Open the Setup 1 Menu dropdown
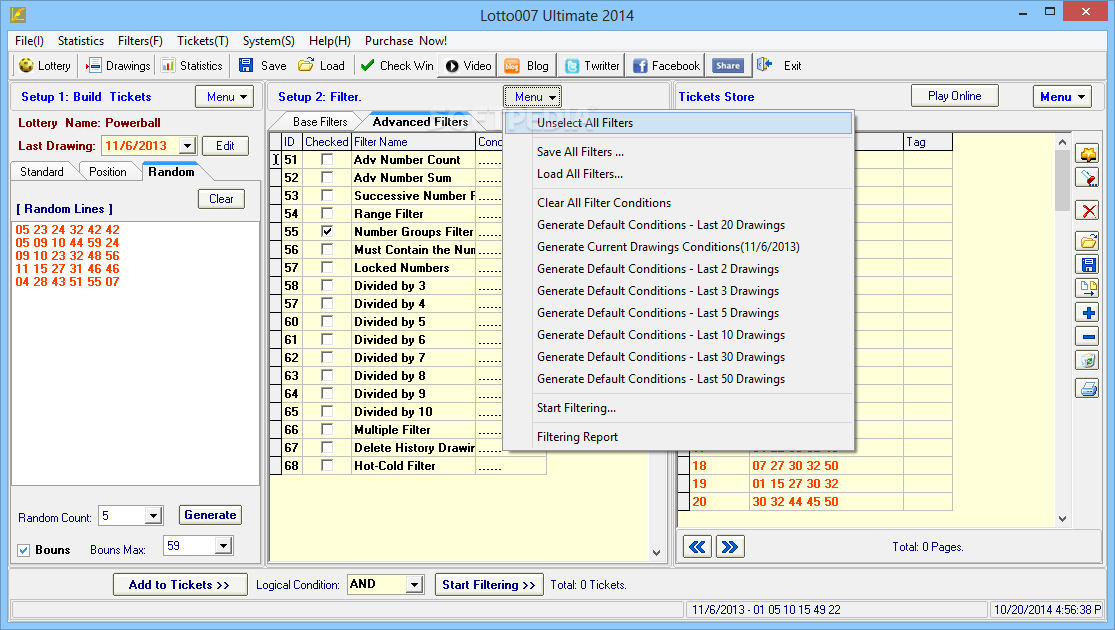This screenshot has width=1115, height=630. (225, 97)
